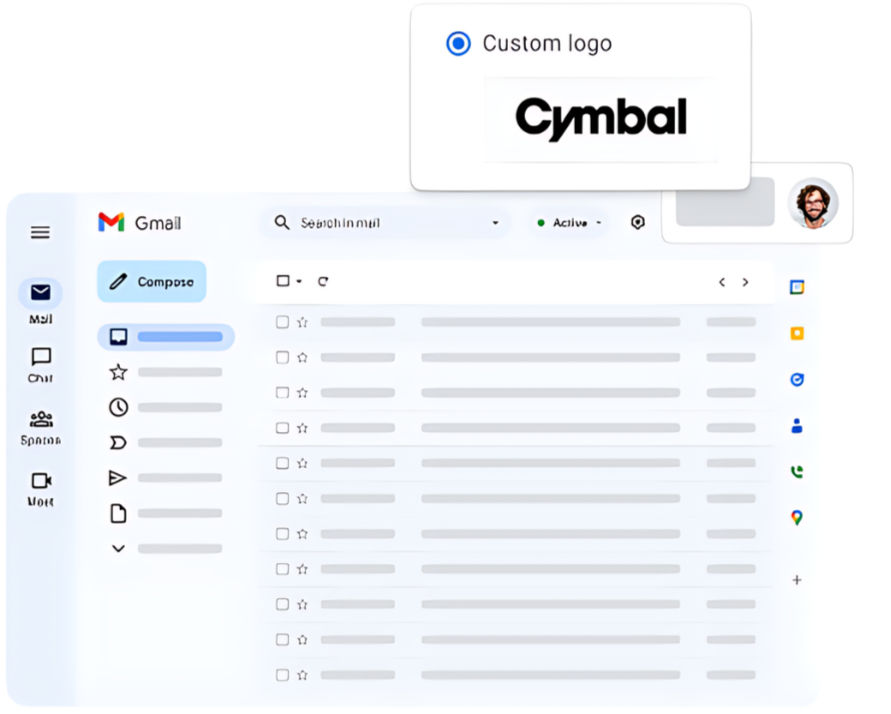Open search options dropdown arrow

click(496, 223)
